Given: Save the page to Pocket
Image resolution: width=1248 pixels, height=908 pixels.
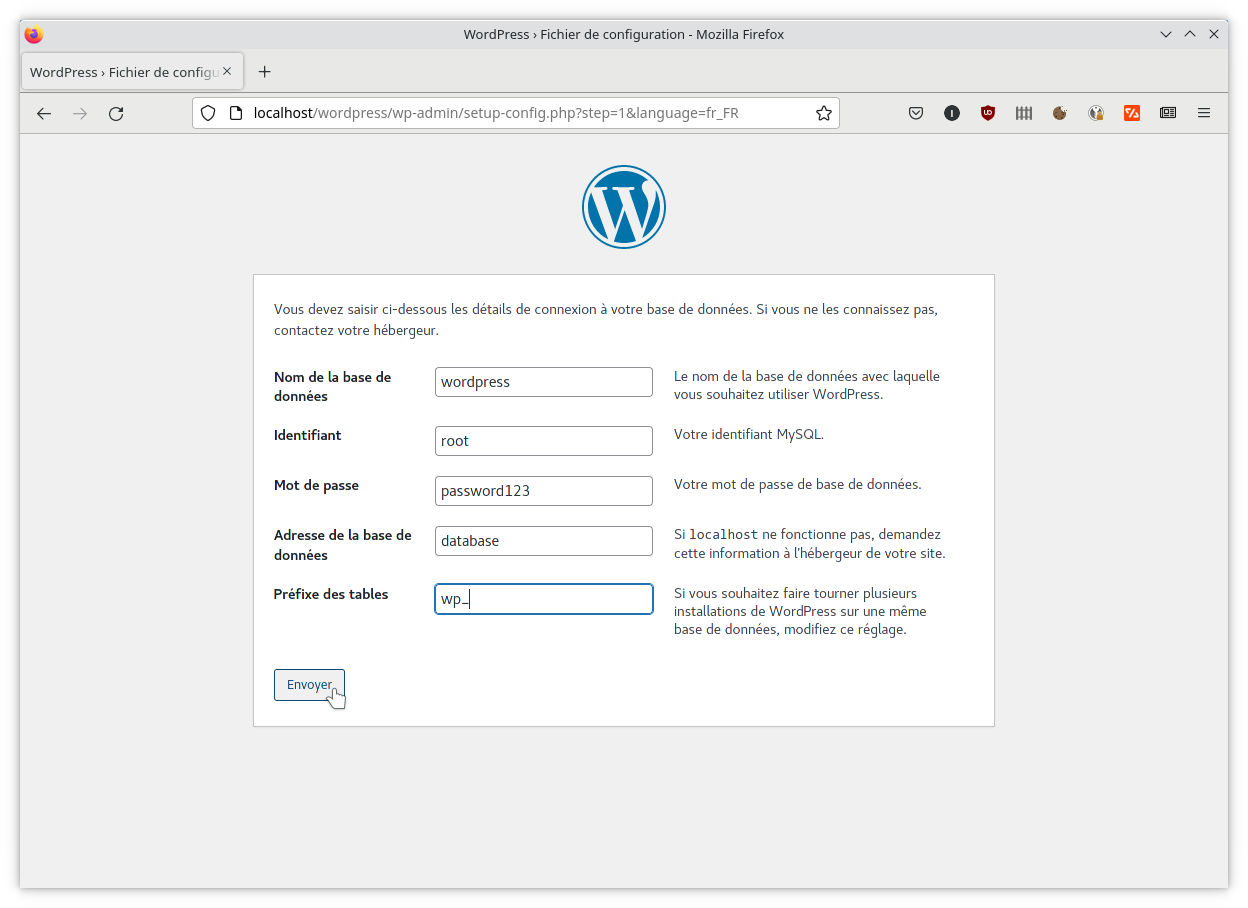Looking at the screenshot, I should [916, 113].
